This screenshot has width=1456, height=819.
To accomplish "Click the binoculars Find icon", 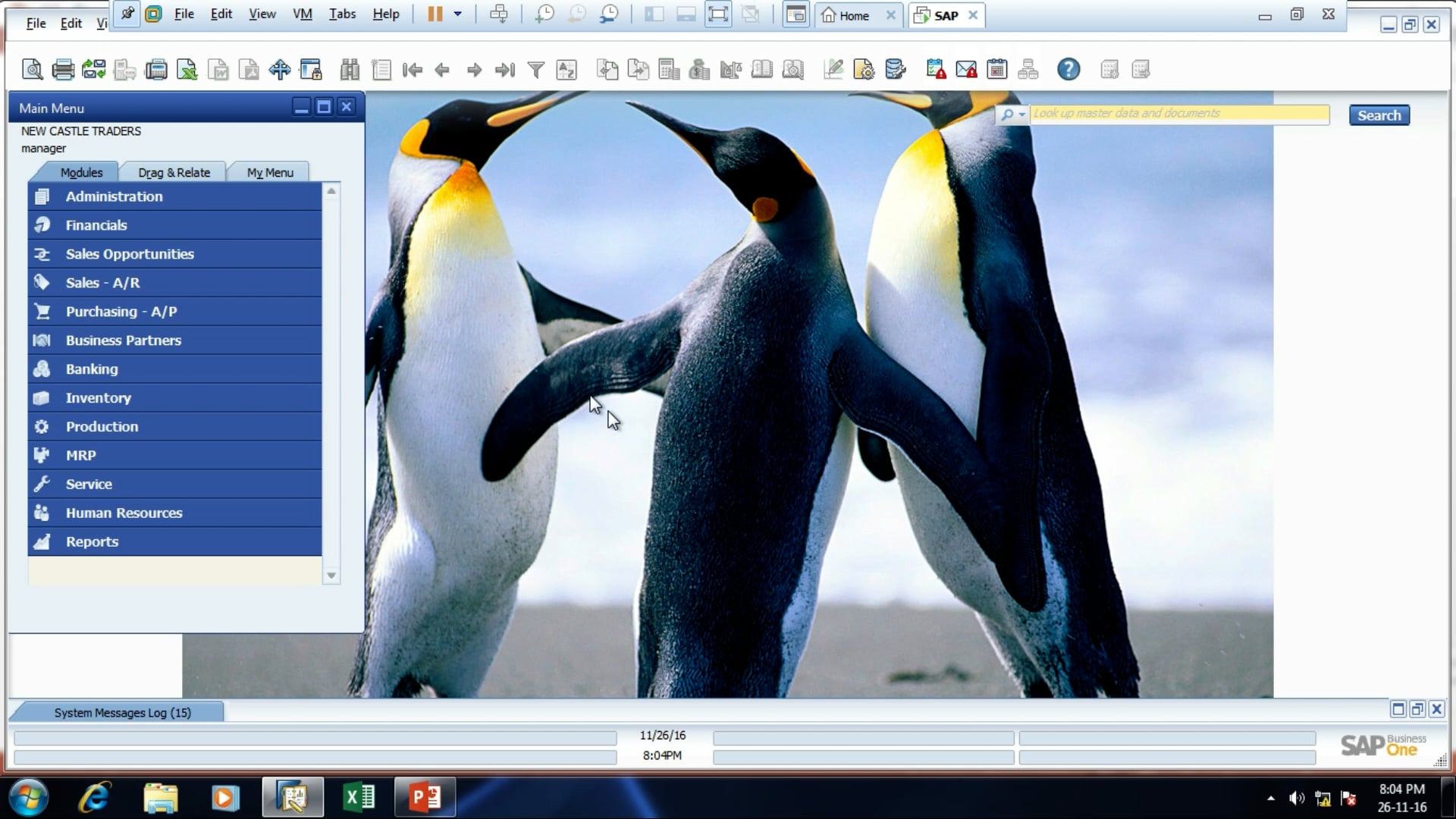I will pos(350,70).
